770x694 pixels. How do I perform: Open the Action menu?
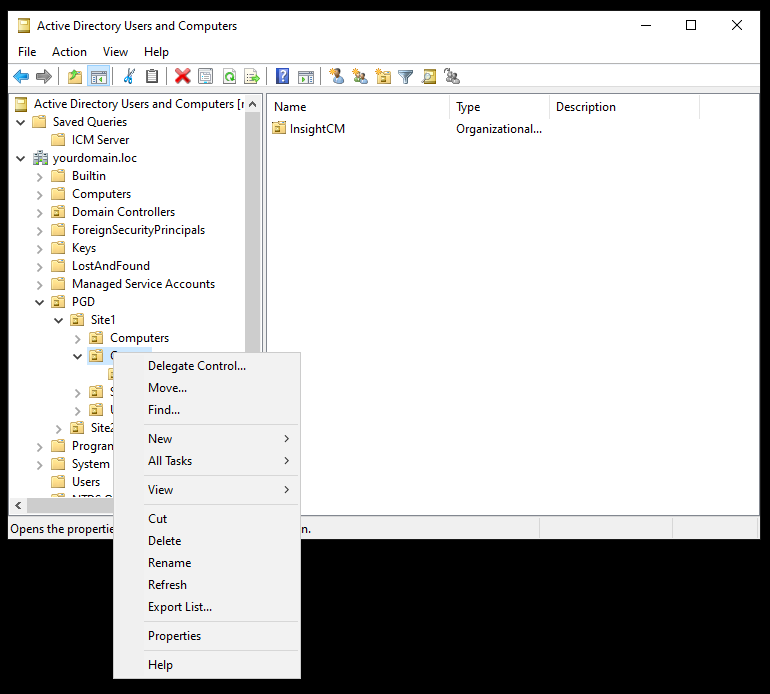(69, 52)
